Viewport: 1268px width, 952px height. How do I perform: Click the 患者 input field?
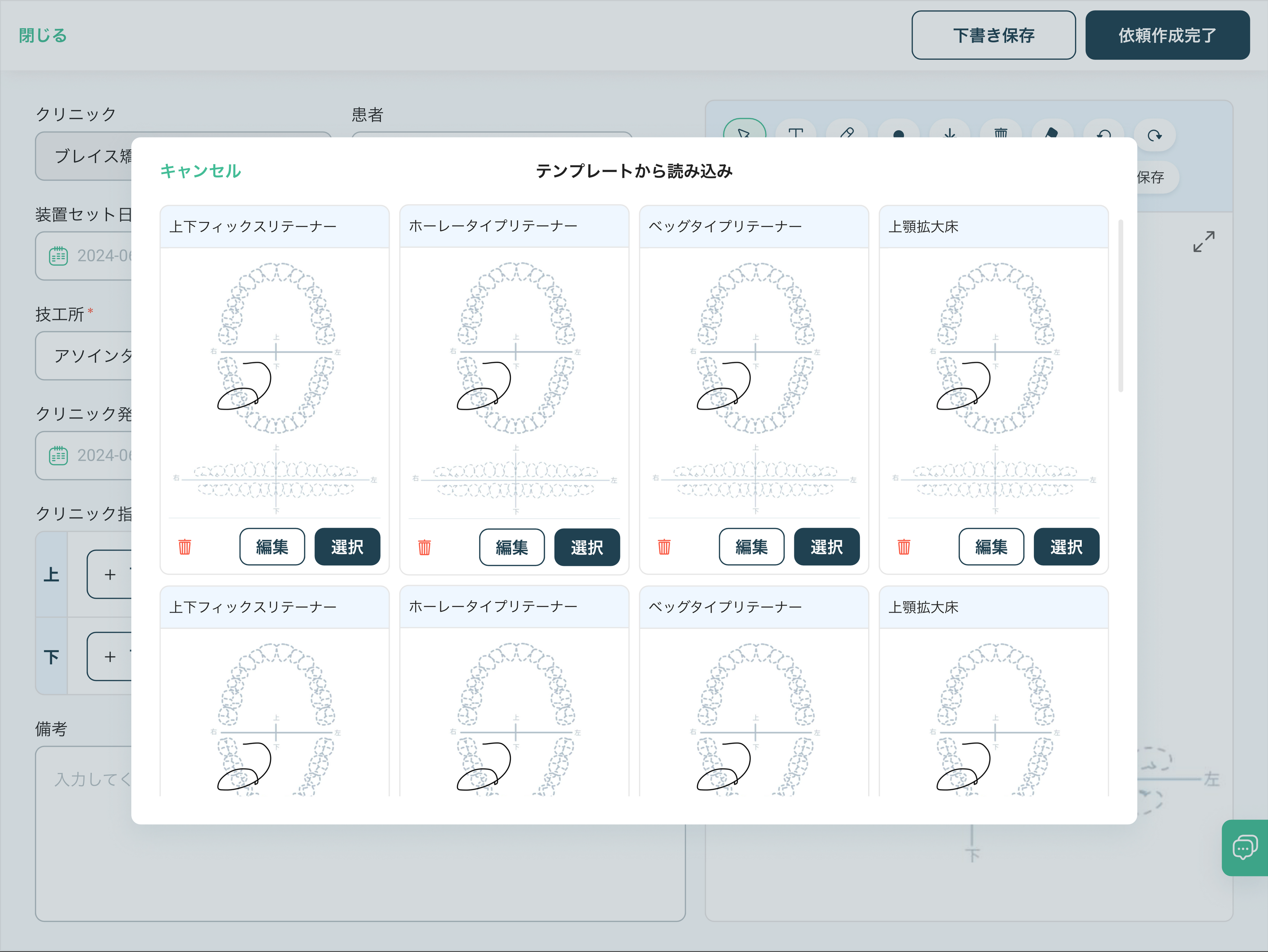pos(492,135)
